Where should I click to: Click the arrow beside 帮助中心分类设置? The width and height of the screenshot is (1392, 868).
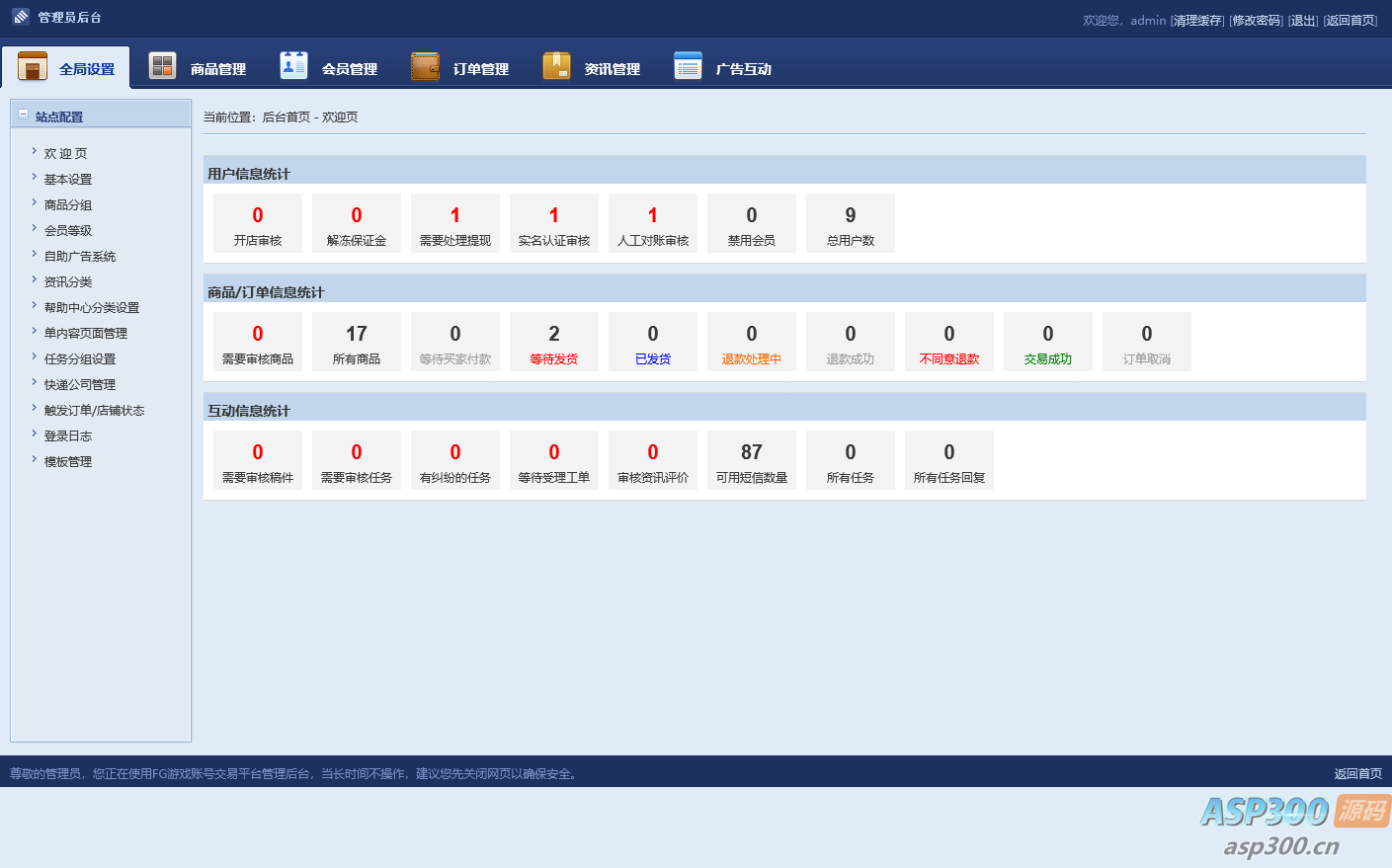(x=34, y=305)
